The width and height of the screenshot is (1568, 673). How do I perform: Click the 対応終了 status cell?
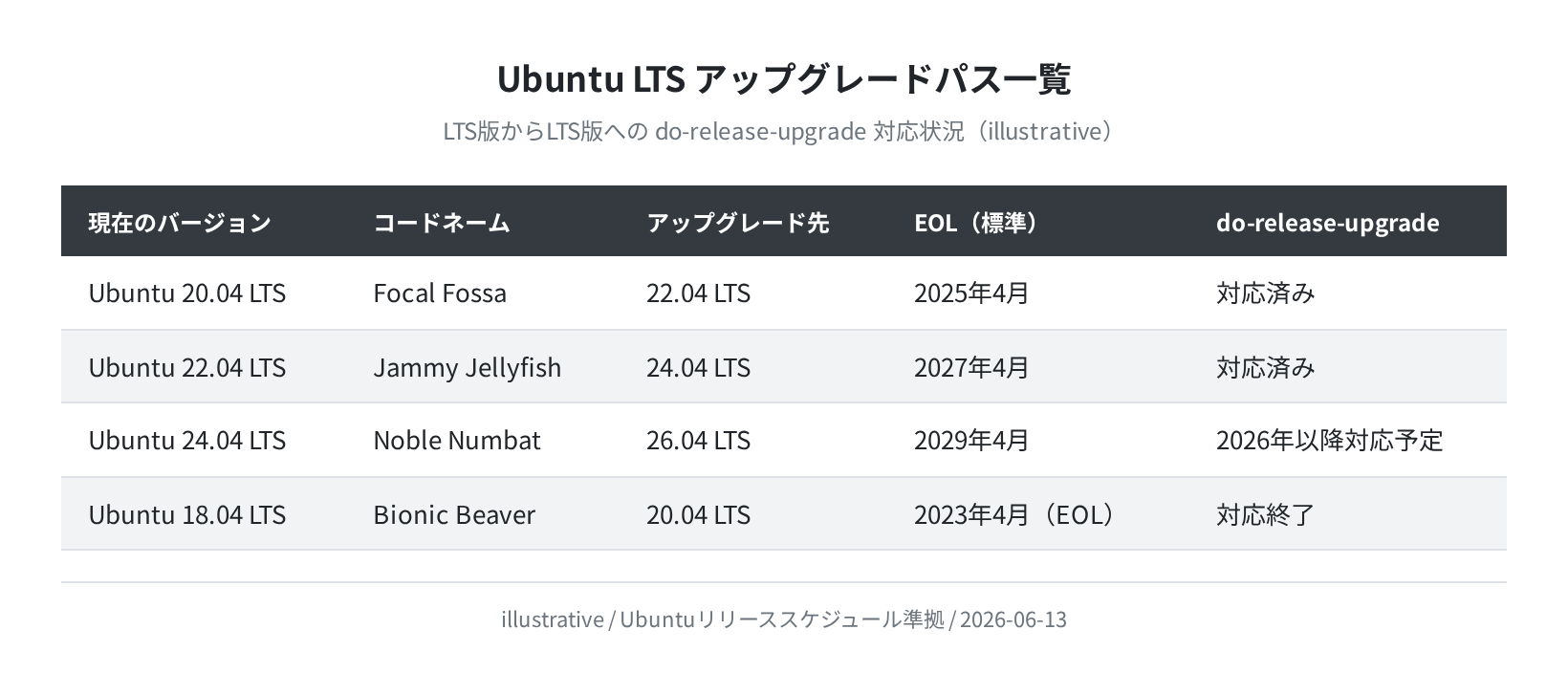(1266, 515)
